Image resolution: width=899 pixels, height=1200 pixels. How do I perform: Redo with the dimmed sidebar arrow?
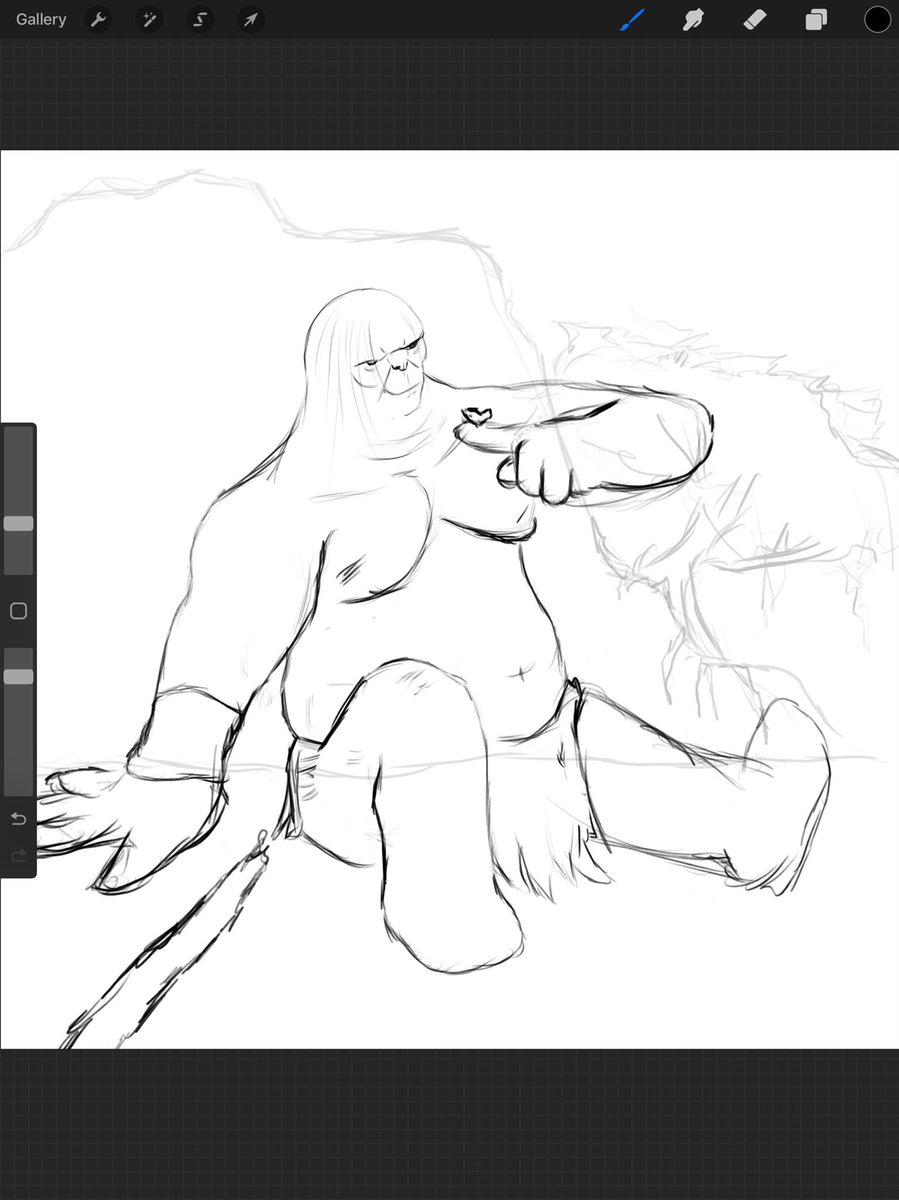(x=18, y=856)
